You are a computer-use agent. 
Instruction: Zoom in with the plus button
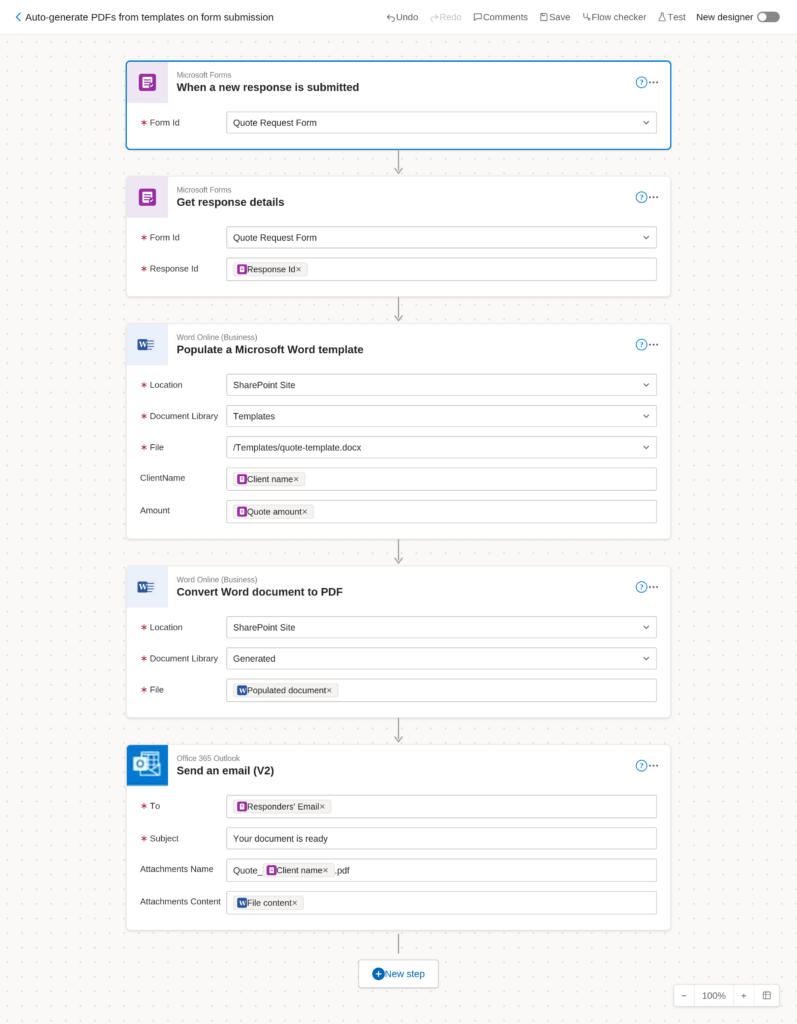click(x=743, y=996)
